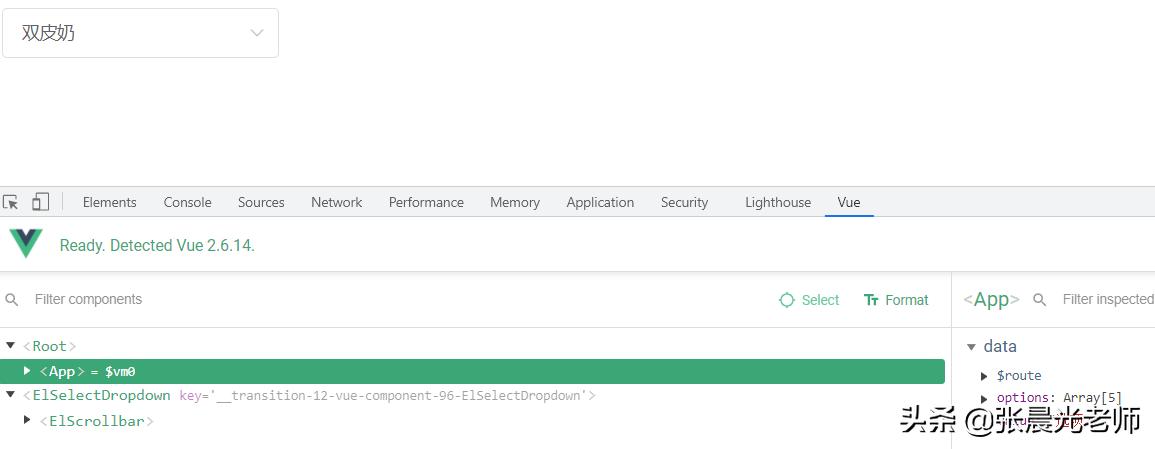Screen dimensions: 1155x449
Task: Open the Network tab
Action: click(336, 202)
